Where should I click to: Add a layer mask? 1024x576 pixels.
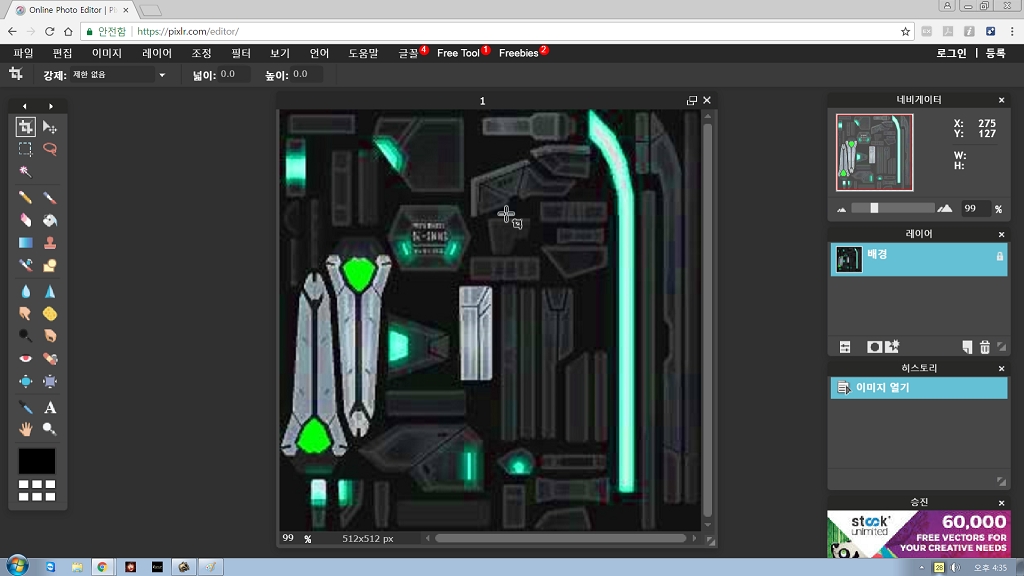874,347
